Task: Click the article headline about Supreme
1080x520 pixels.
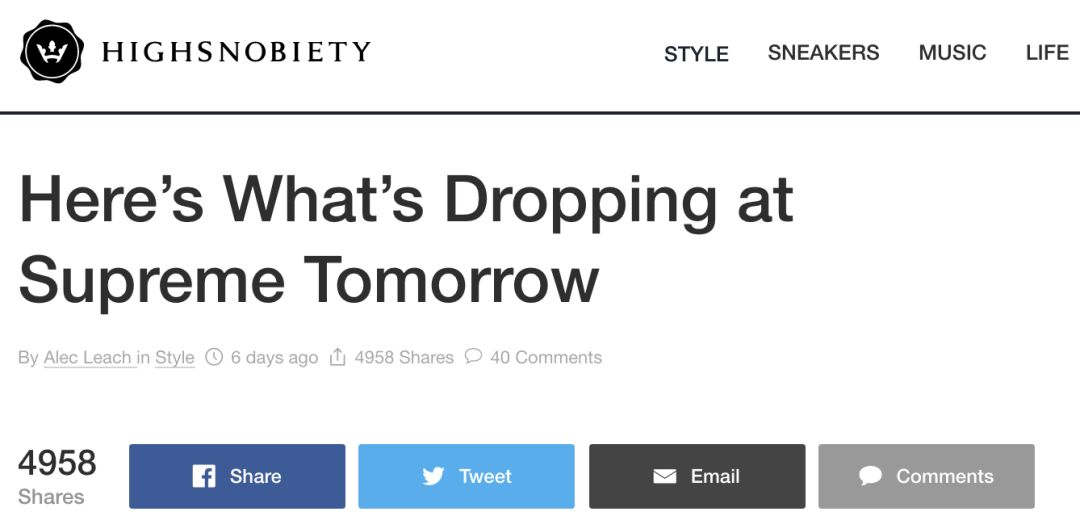Action: coord(405,239)
